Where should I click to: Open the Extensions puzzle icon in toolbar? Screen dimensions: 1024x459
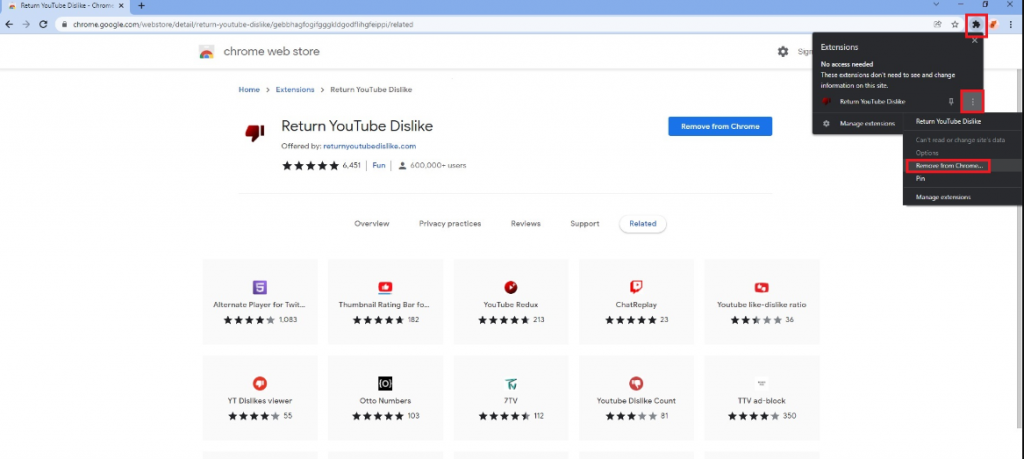click(x=976, y=24)
